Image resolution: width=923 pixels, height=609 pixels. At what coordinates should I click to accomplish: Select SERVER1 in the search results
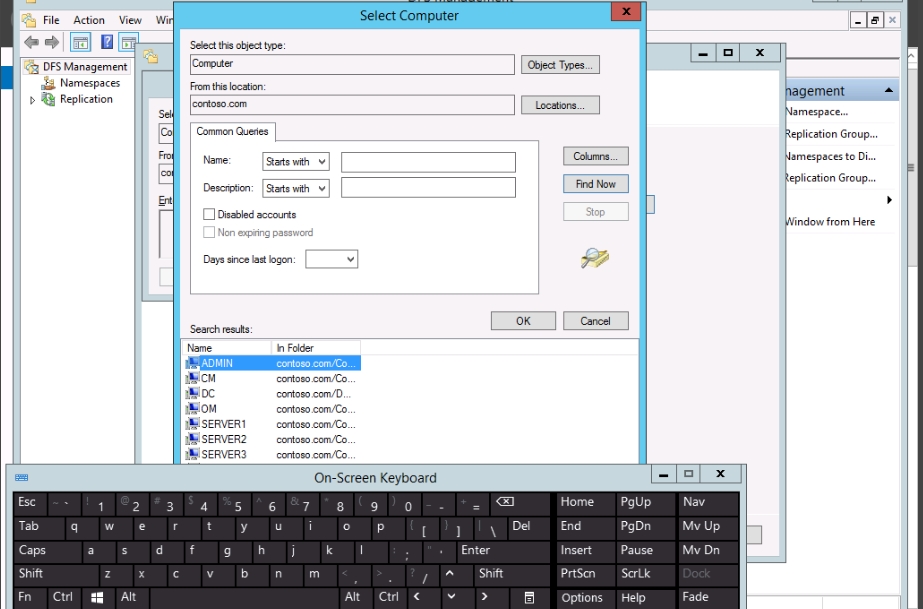(x=223, y=424)
